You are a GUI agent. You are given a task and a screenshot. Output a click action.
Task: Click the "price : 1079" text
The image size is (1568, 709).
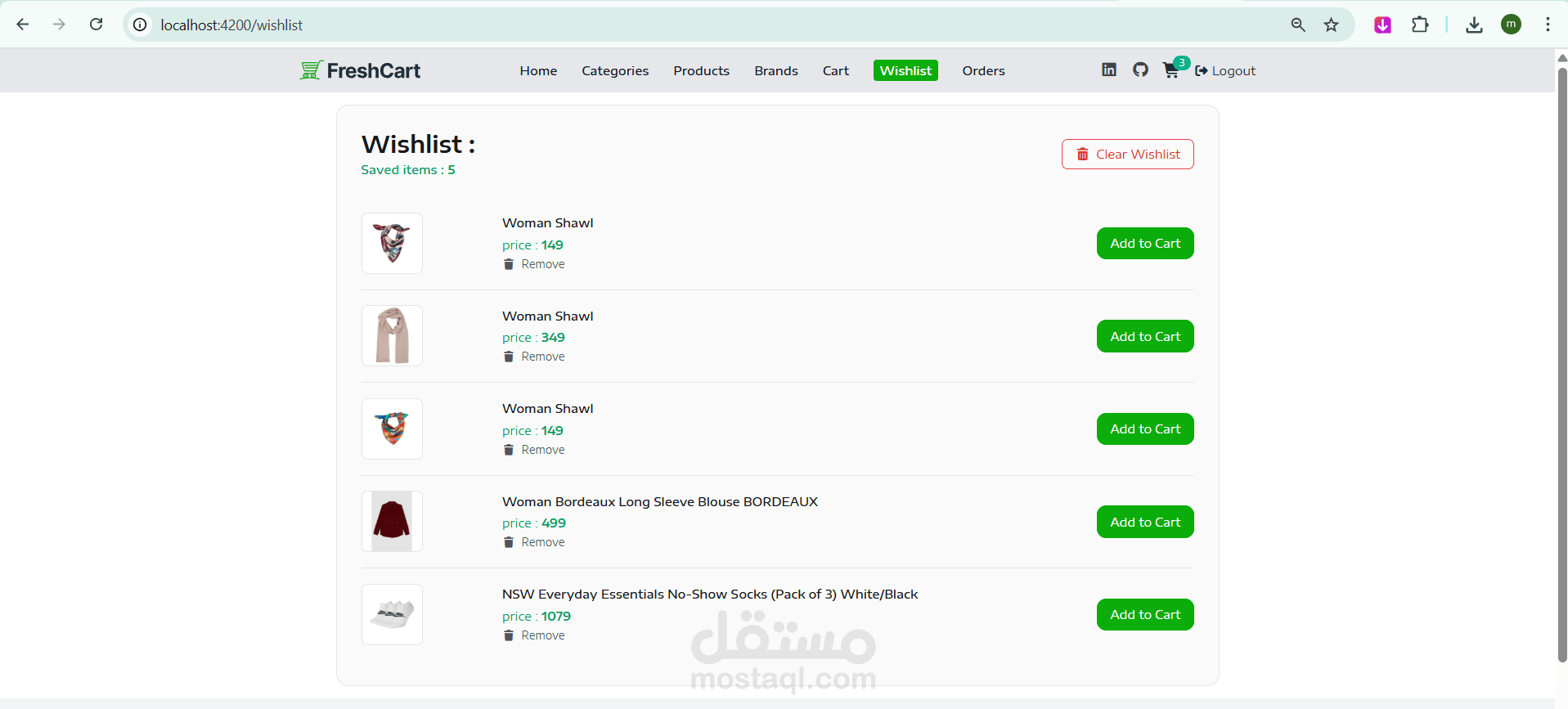coord(537,617)
